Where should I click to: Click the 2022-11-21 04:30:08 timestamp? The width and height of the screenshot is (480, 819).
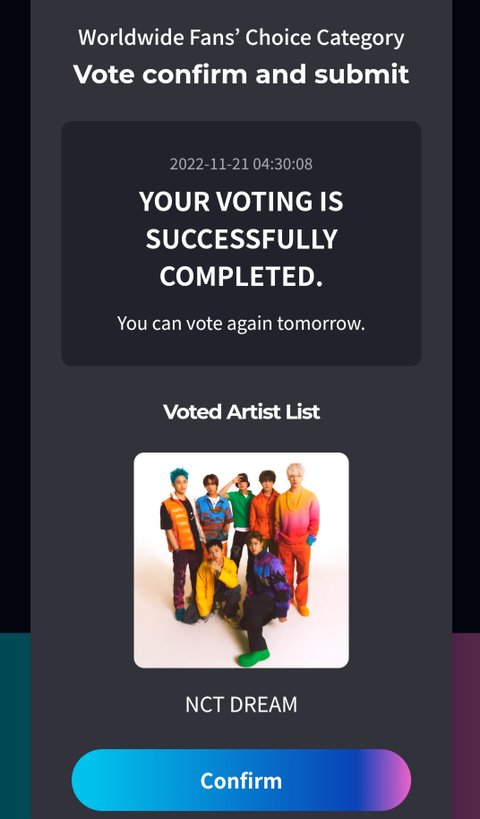click(x=241, y=164)
